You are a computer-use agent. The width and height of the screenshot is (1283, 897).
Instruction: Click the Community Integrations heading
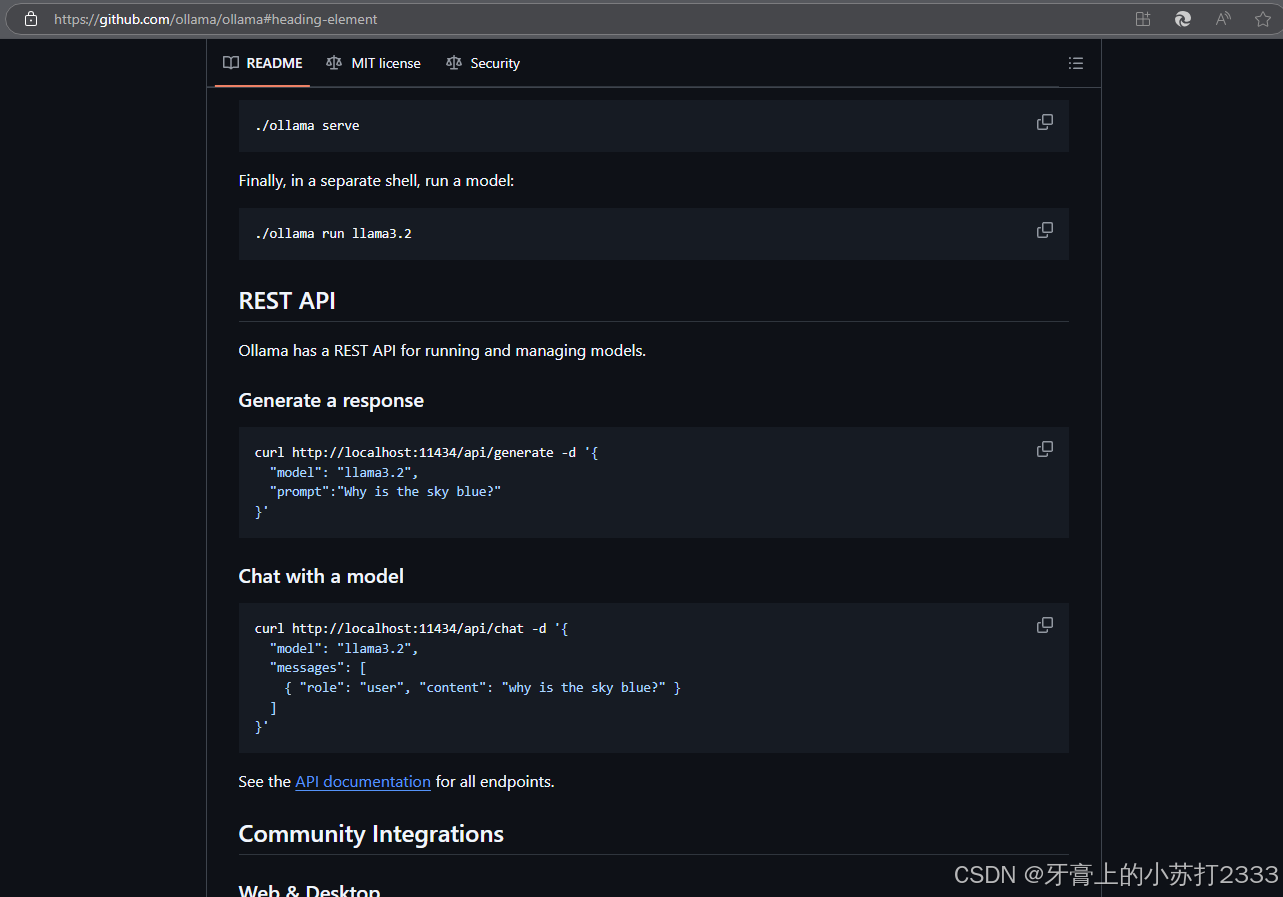[x=371, y=834]
